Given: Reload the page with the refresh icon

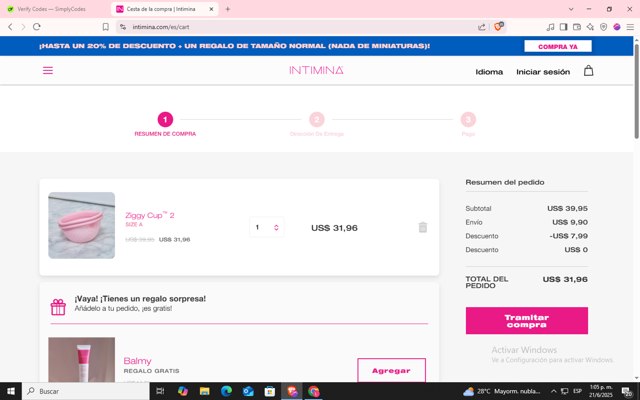Looking at the screenshot, I should pyautogui.click(x=37, y=27).
